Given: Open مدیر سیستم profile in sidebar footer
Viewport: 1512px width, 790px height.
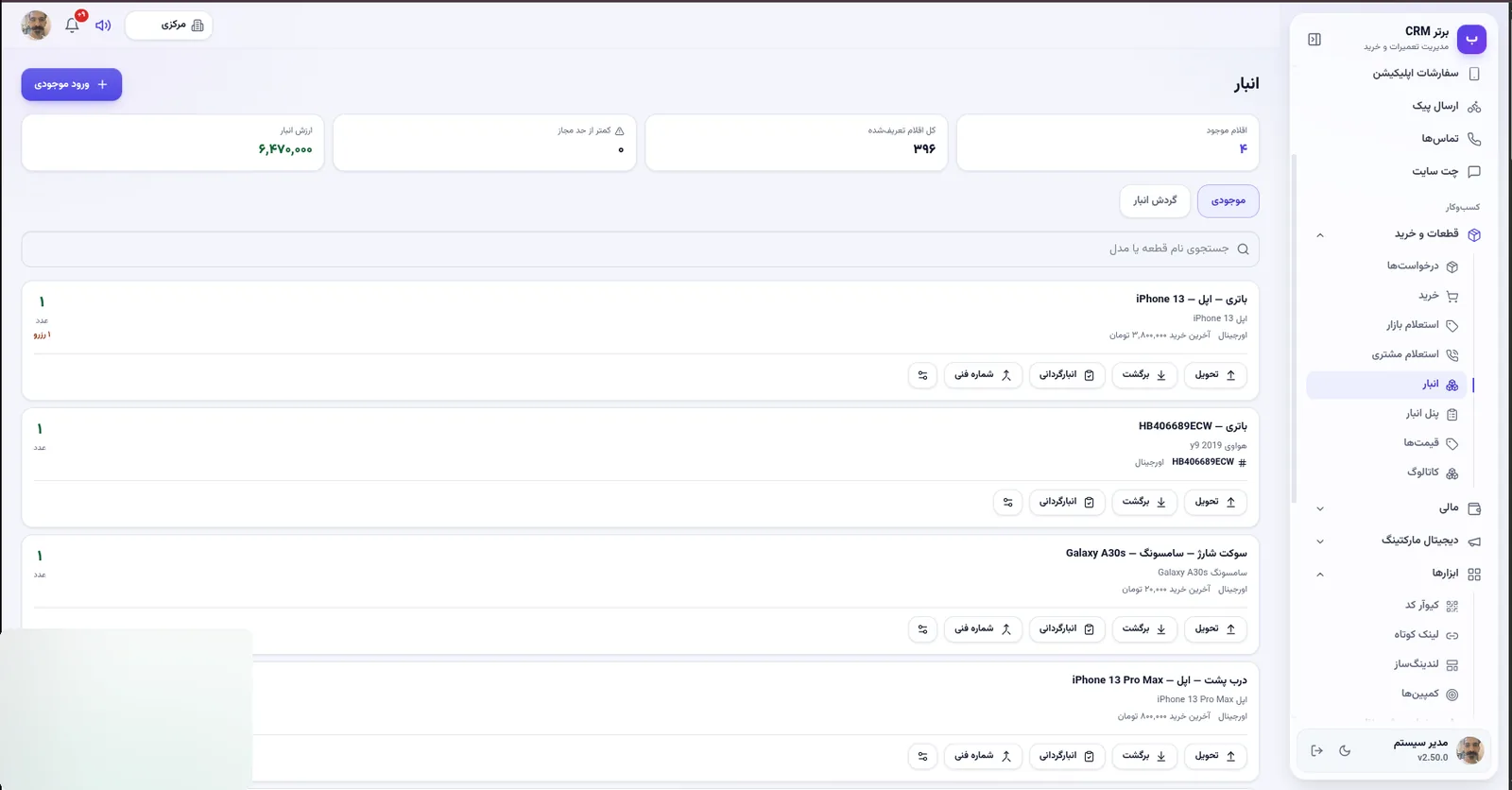Looking at the screenshot, I should [x=1436, y=750].
